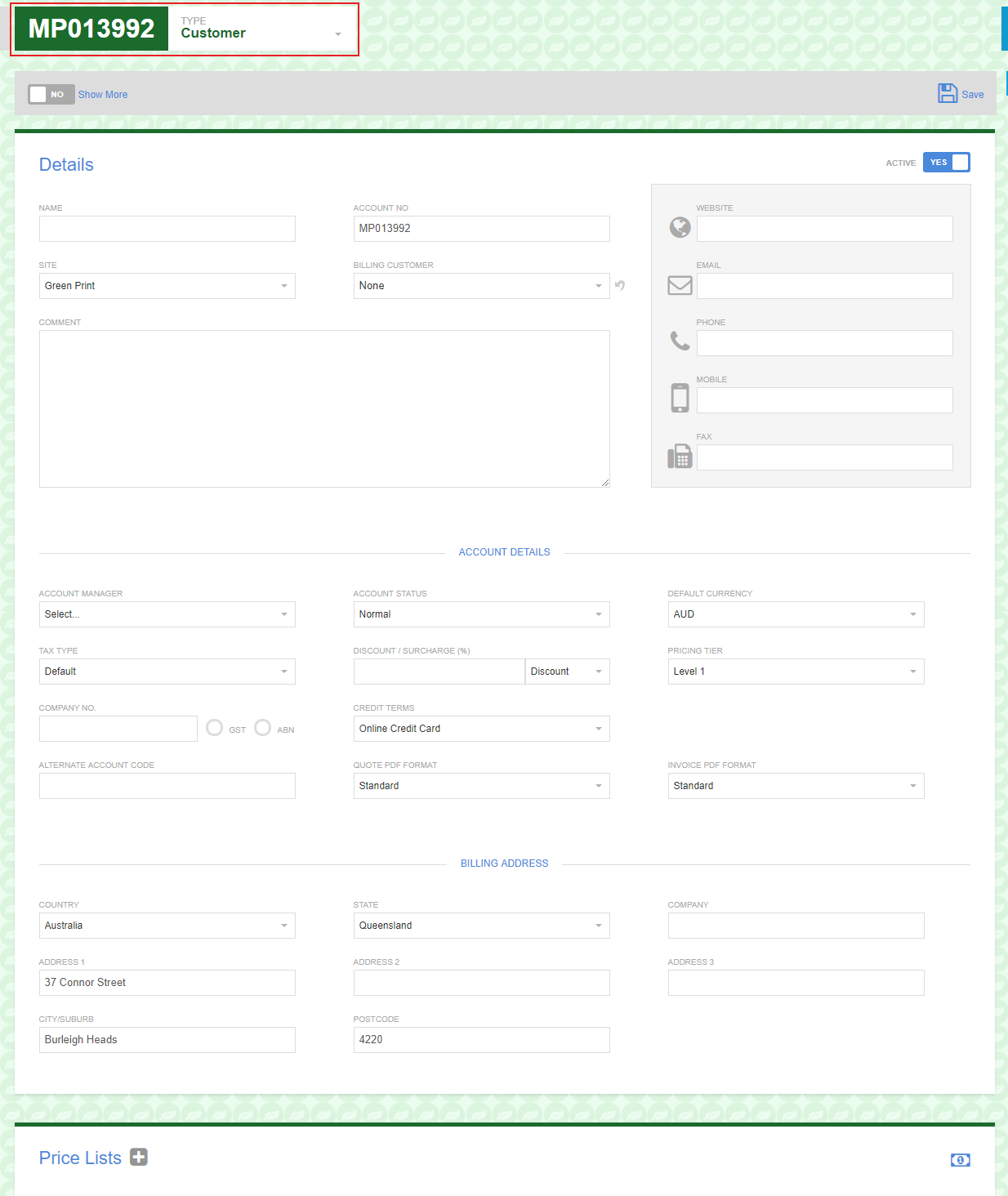Click into the Address 3 field

[x=796, y=983]
